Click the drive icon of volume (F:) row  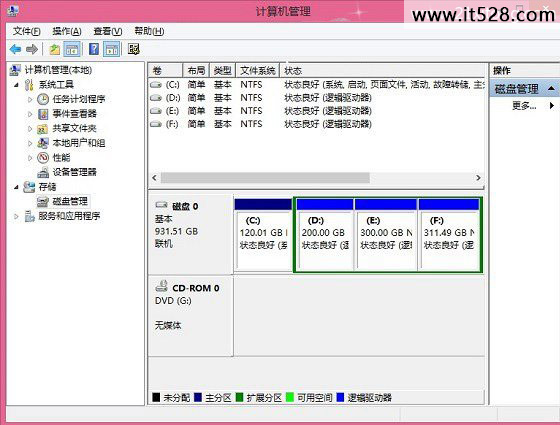coord(156,124)
